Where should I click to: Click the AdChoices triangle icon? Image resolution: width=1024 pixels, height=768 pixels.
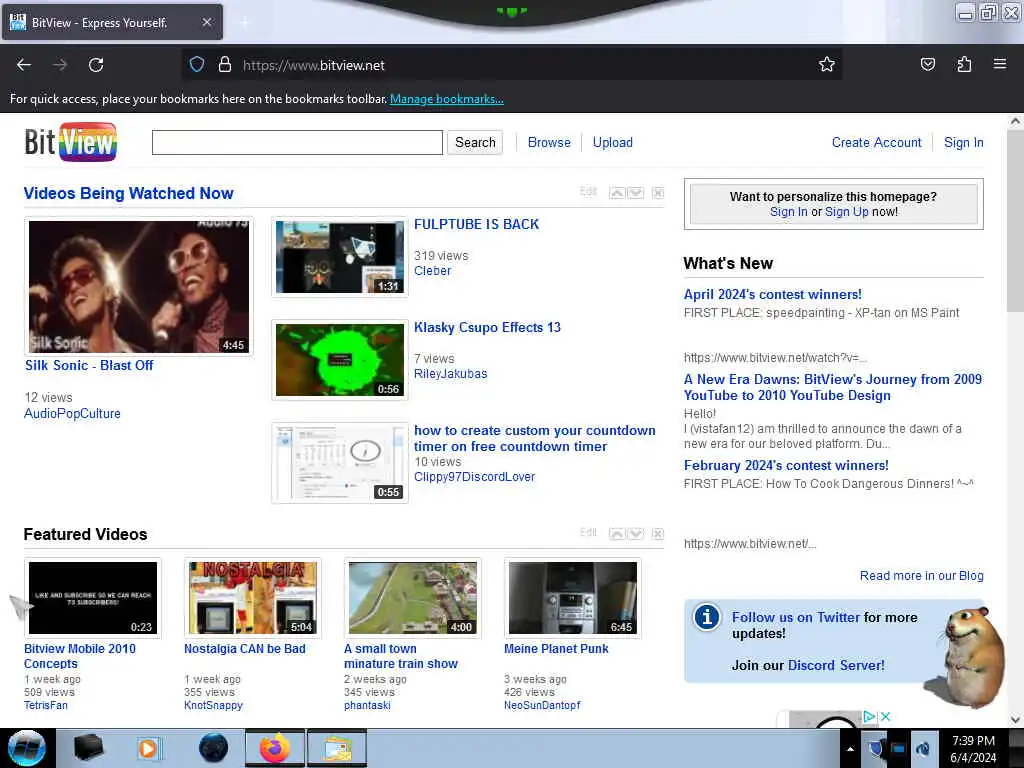[869, 716]
